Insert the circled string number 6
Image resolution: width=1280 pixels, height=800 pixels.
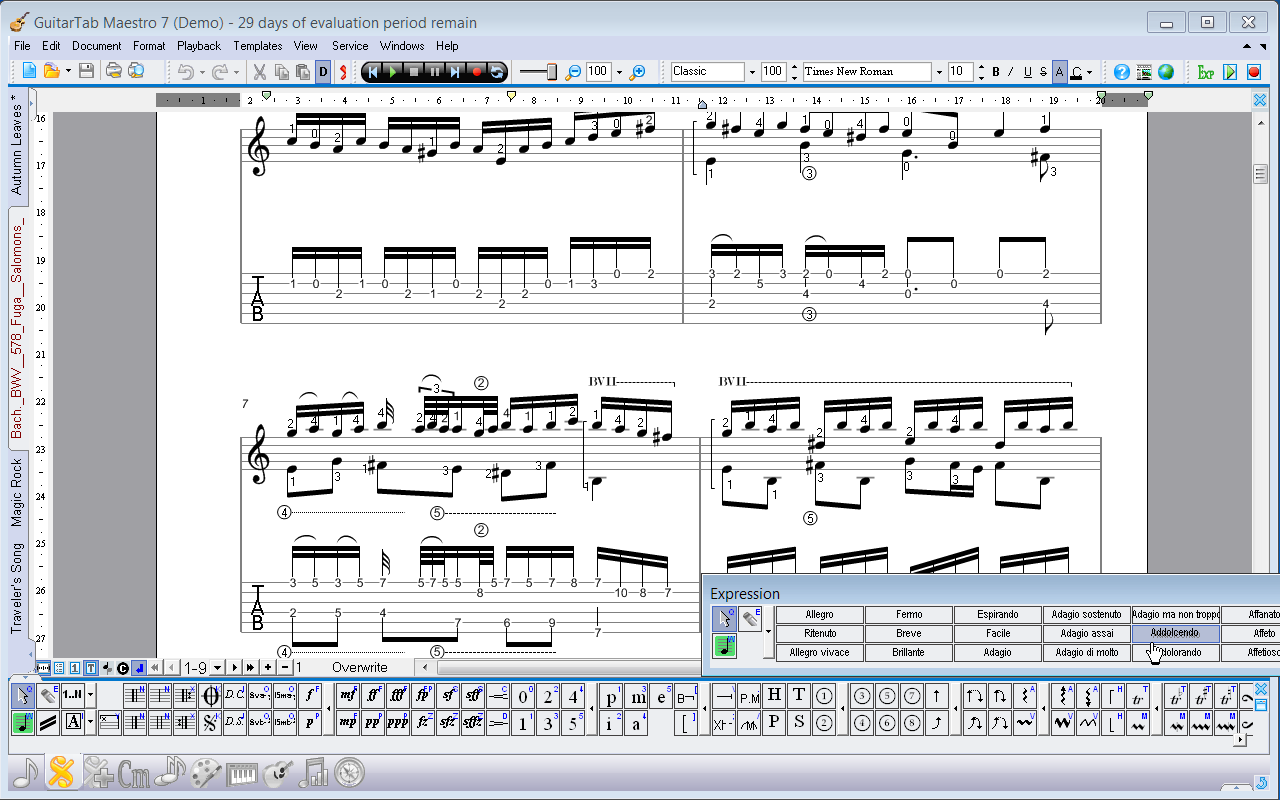pyautogui.click(x=885, y=722)
